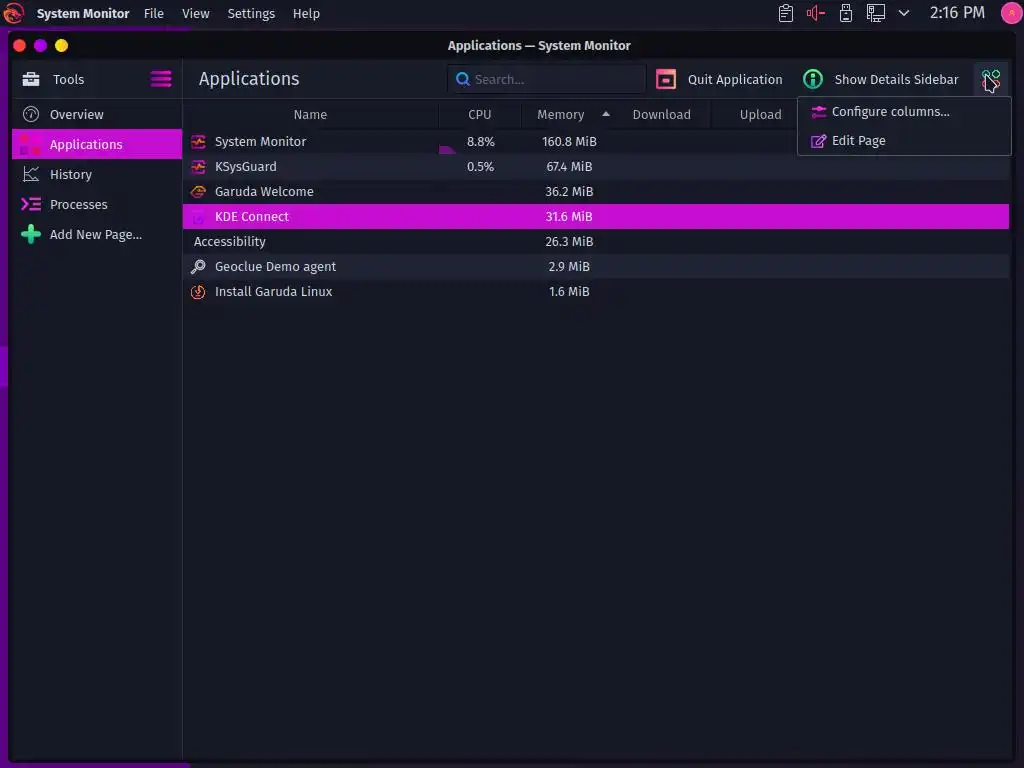Select the Geoclue Demo agent row
The height and width of the screenshot is (768, 1024).
pyautogui.click(x=596, y=266)
